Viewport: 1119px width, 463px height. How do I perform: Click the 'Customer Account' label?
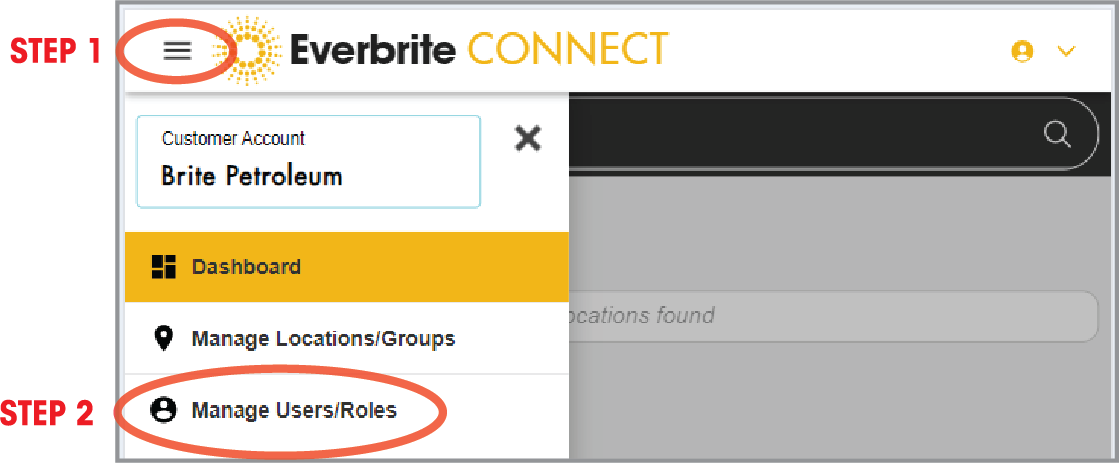point(233,139)
